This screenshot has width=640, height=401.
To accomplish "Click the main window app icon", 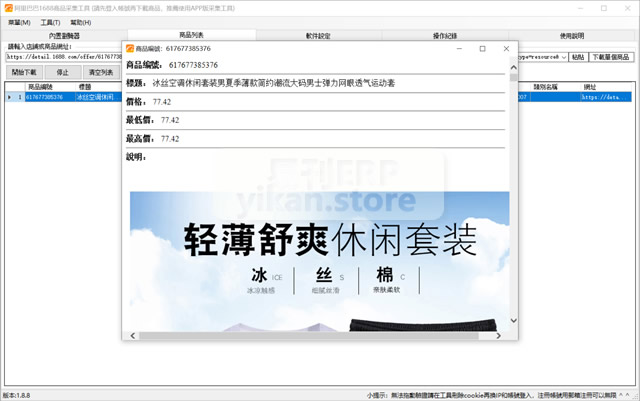I will point(7,7).
